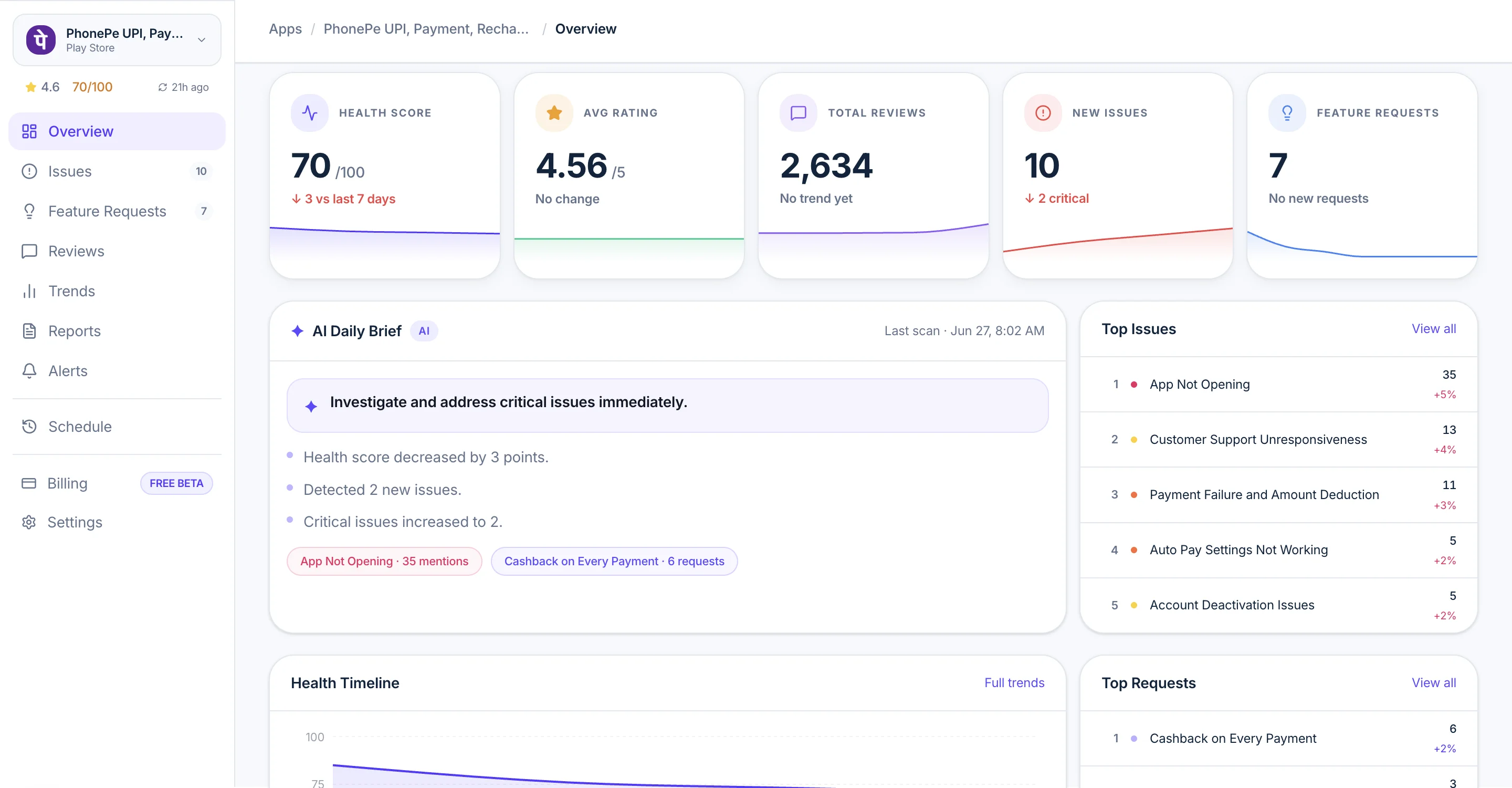Click the Issues count badge 10

tap(201, 171)
